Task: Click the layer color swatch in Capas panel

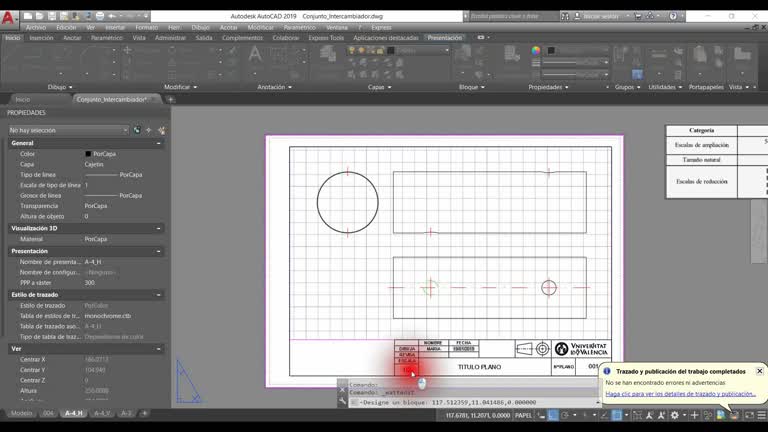Action: [391, 50]
